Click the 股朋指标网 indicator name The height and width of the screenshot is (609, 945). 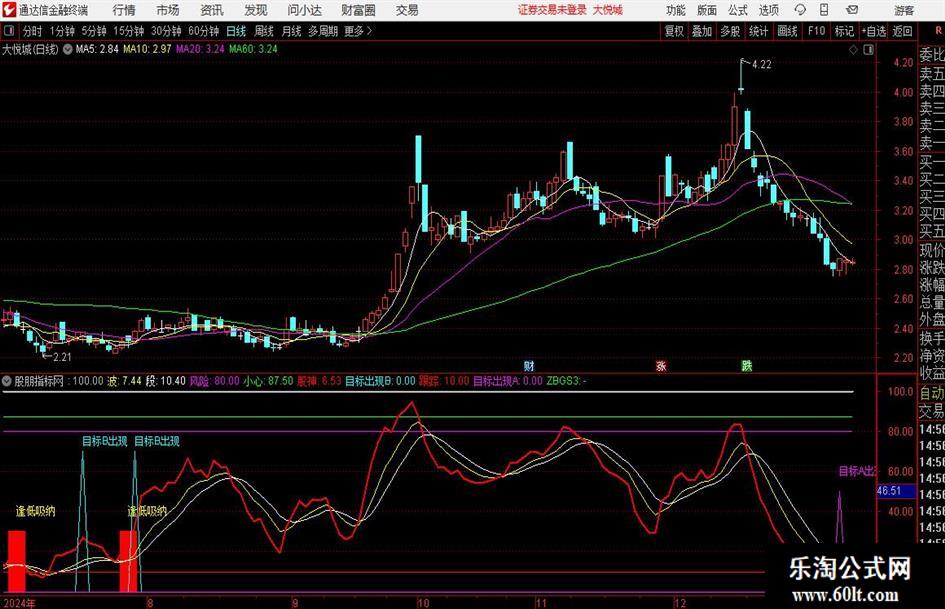coord(39,381)
